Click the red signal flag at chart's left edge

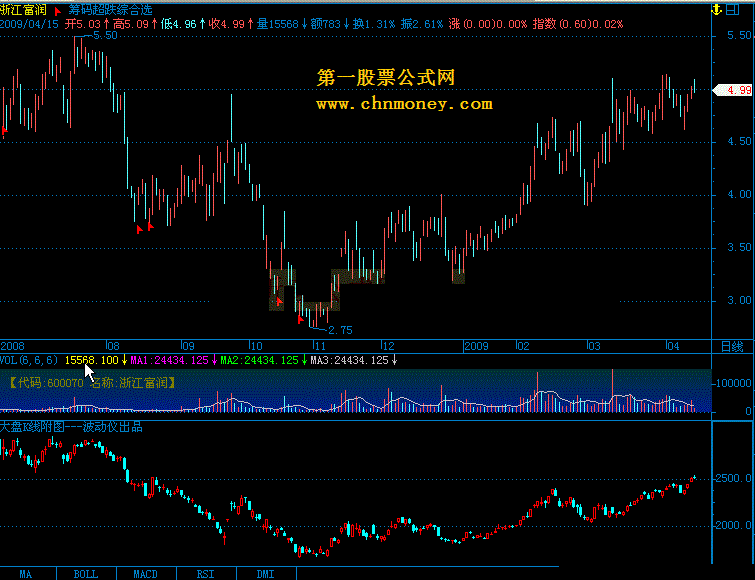click(x=4, y=130)
